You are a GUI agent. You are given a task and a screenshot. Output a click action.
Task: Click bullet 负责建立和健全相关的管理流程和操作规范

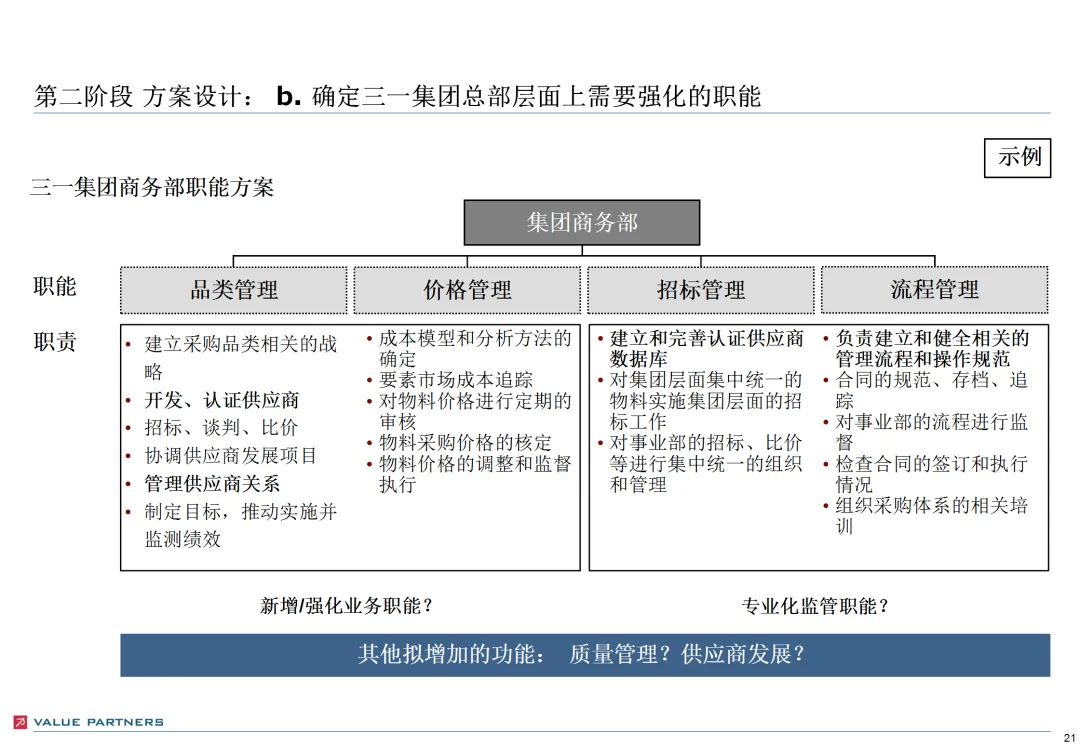[932, 348]
